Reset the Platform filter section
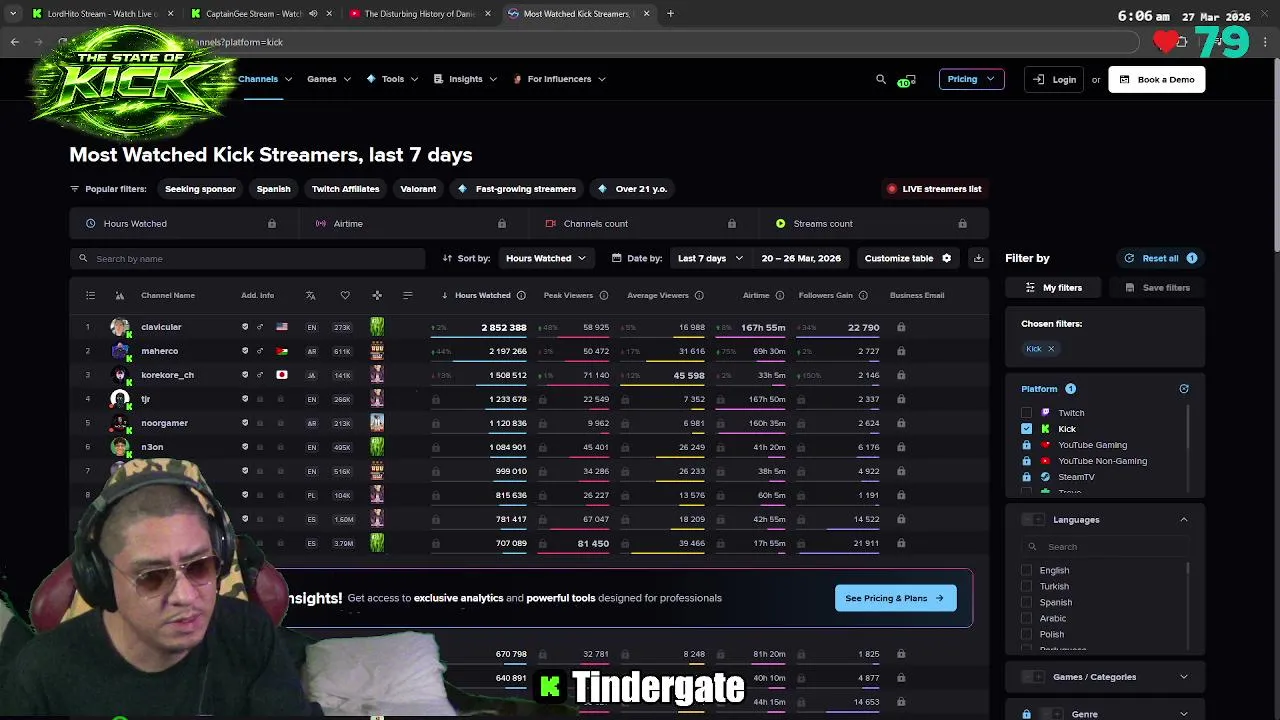 pyautogui.click(x=1184, y=389)
